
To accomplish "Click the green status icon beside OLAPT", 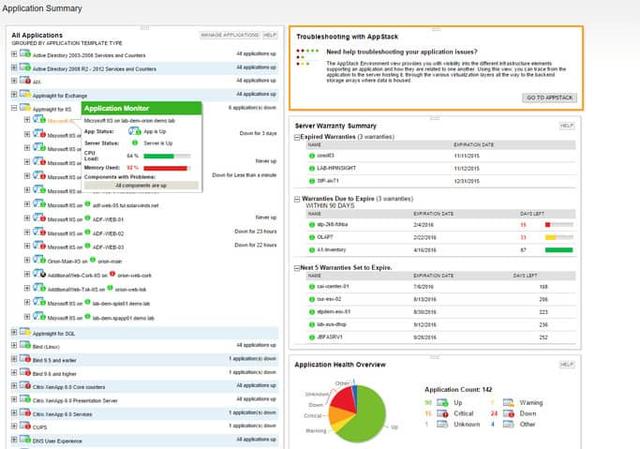I will pos(312,237).
